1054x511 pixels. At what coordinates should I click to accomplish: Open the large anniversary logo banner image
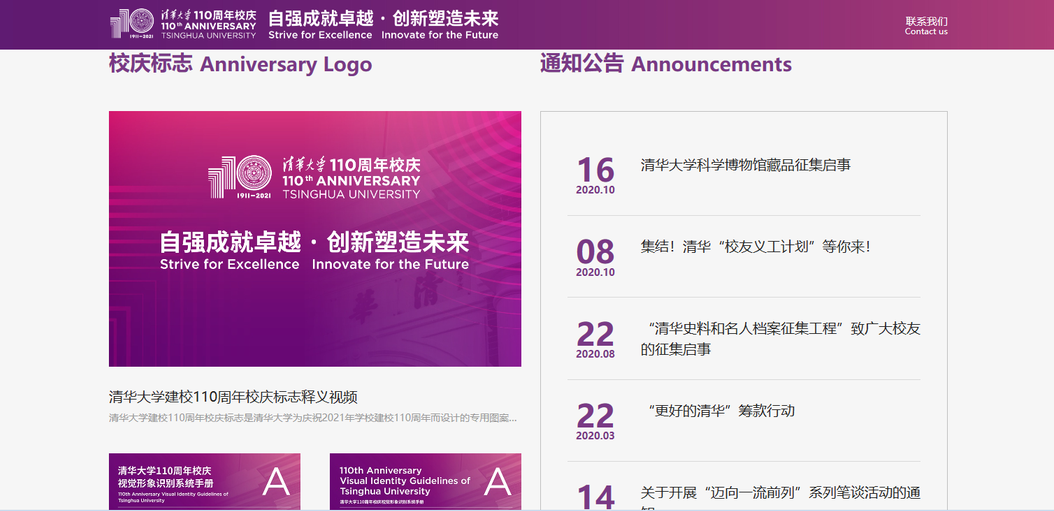coord(315,239)
